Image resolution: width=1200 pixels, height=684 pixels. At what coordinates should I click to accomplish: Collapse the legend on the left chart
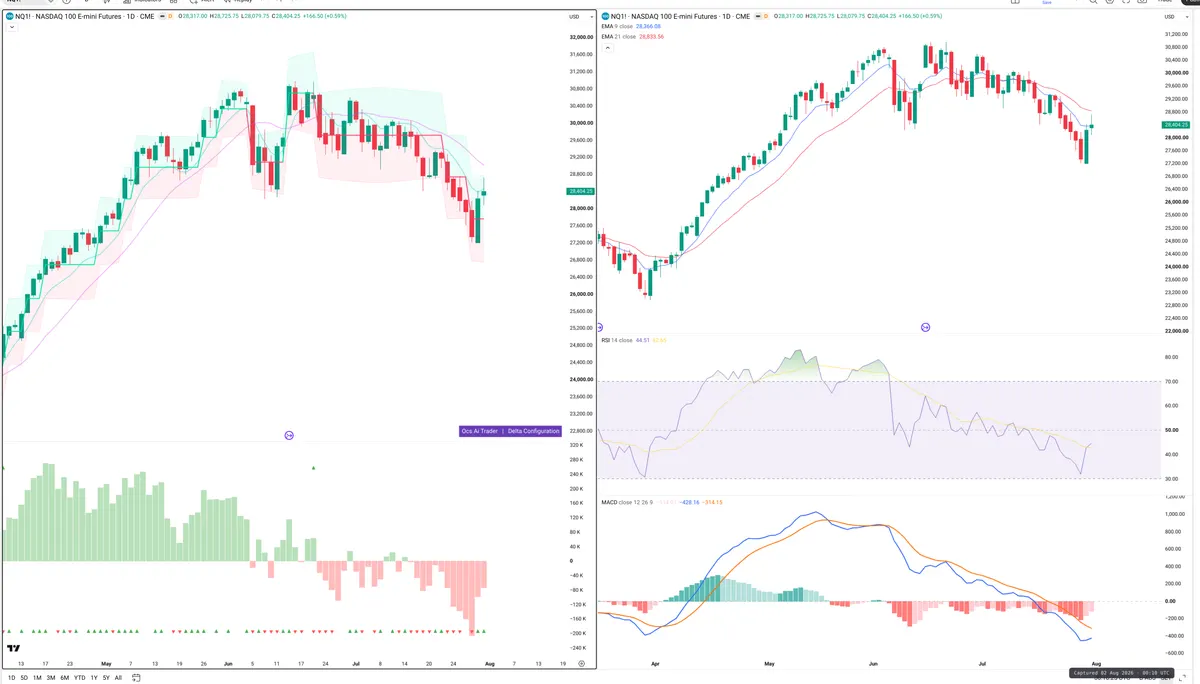point(10,28)
